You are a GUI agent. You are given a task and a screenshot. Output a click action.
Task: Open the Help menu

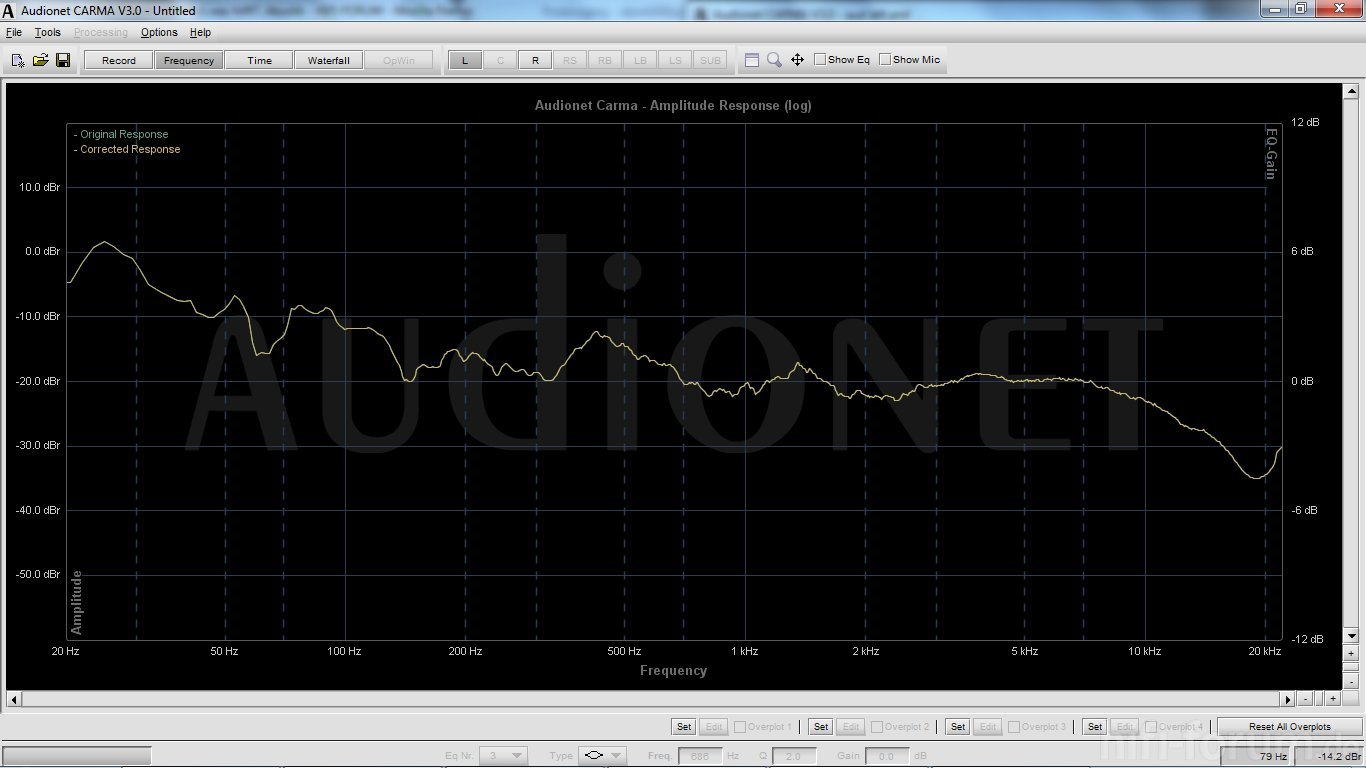pos(201,33)
